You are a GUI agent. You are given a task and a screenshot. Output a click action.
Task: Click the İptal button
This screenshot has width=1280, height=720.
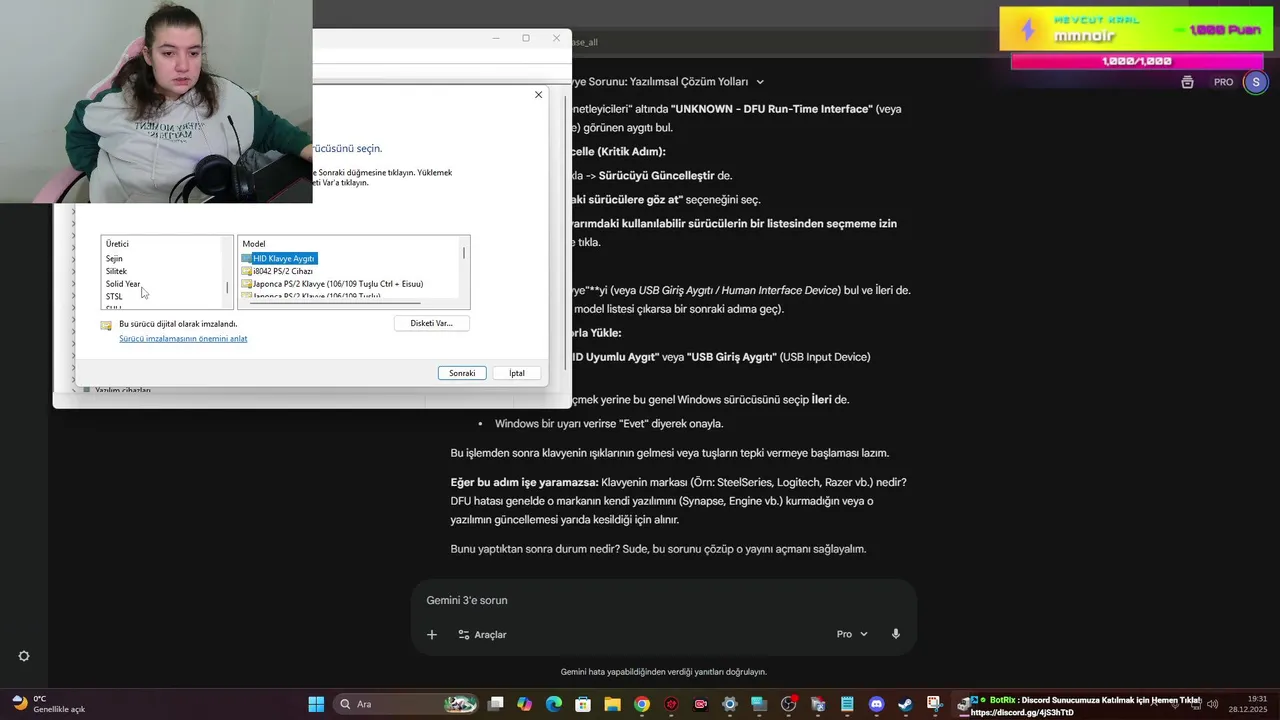pos(516,373)
